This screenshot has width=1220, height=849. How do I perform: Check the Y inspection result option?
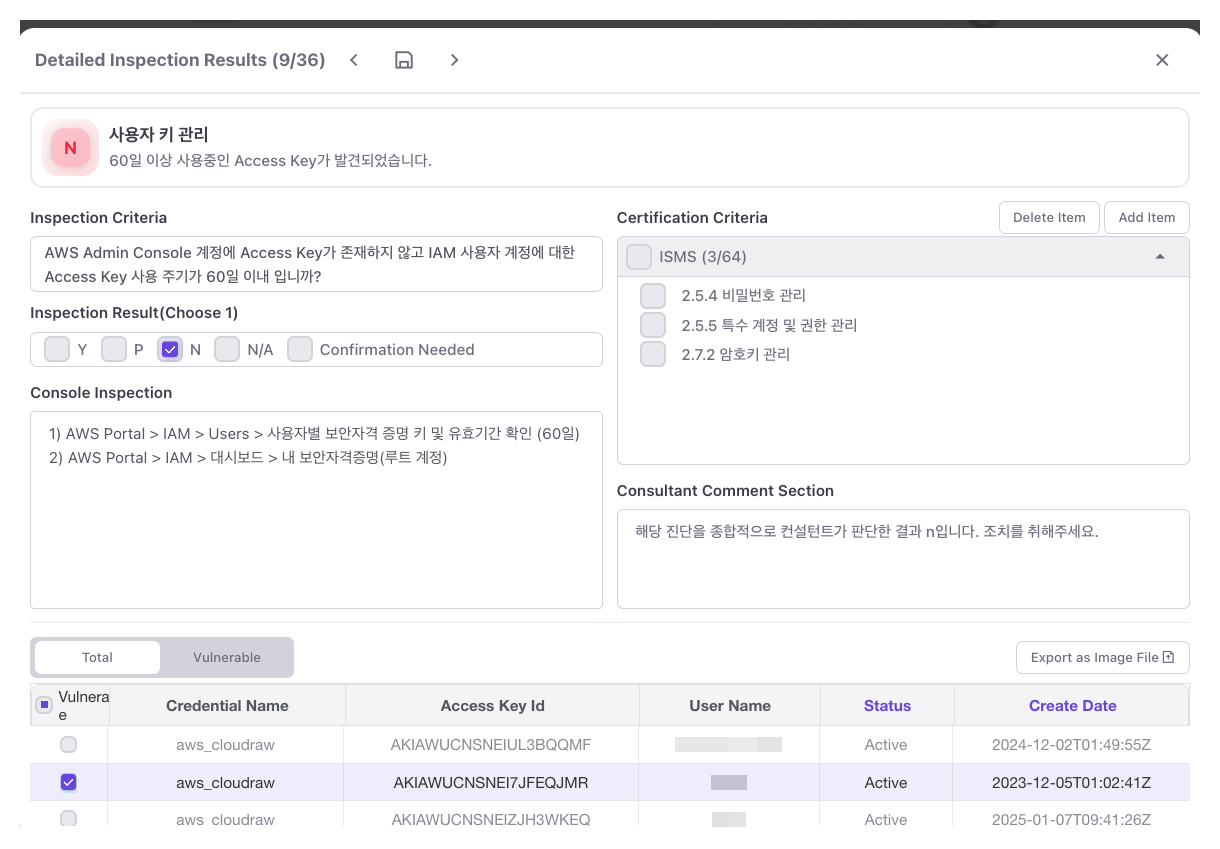[58, 349]
